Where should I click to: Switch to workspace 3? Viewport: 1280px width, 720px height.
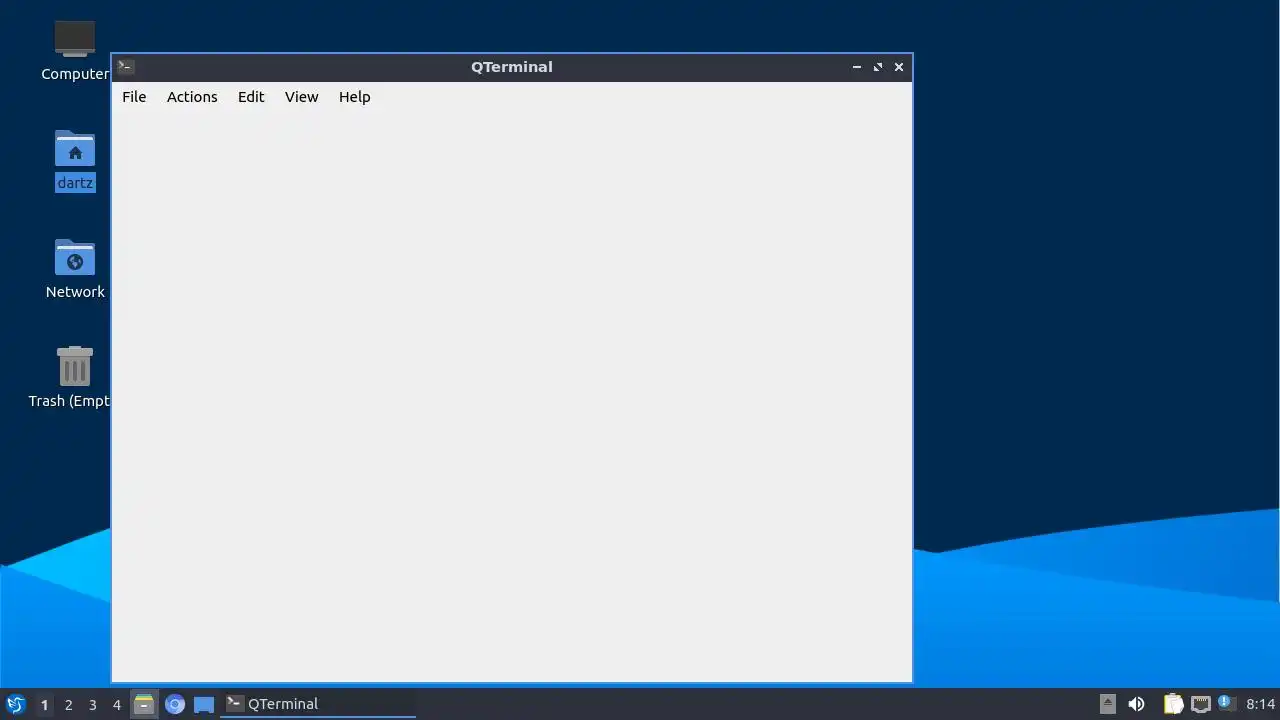(93, 705)
